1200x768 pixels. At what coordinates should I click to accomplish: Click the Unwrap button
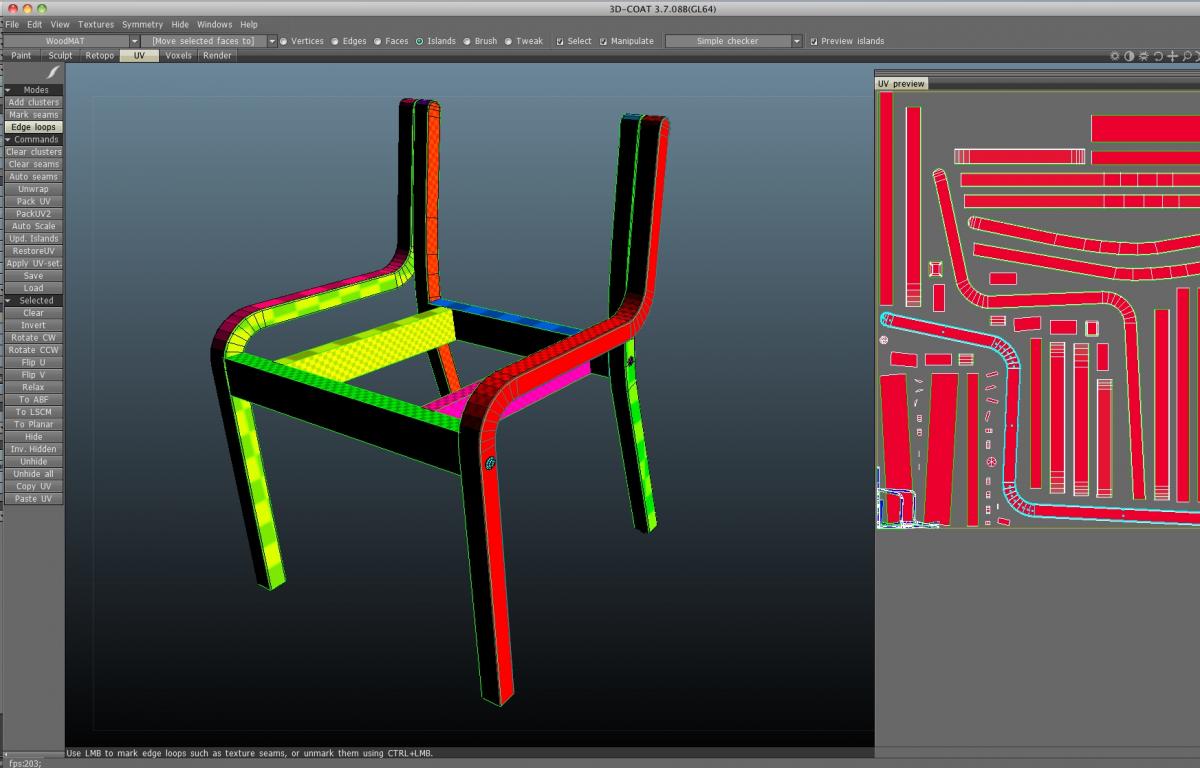click(33, 189)
